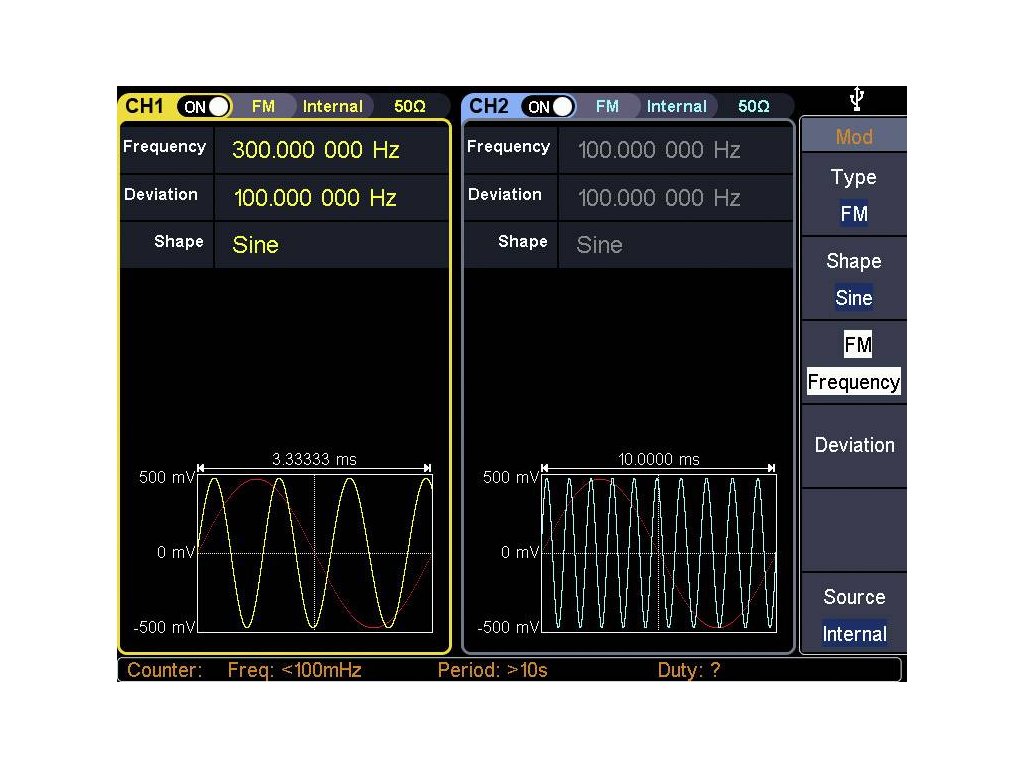Select the CH1 channel tab
Screen dimensions: 1024x768
pyautogui.click(x=145, y=106)
